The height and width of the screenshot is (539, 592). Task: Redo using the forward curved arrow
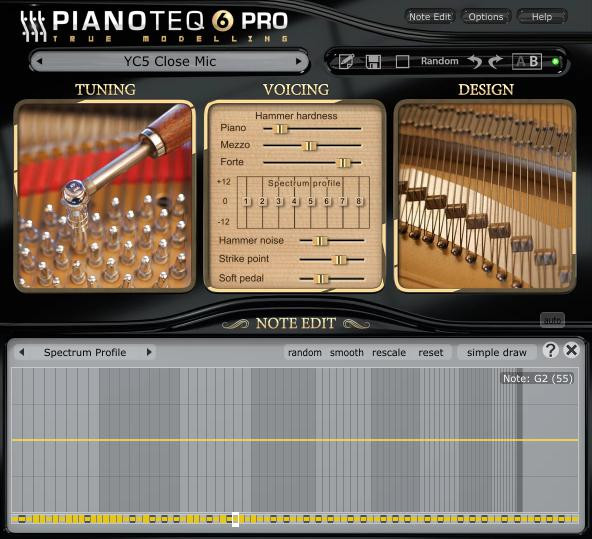point(495,62)
